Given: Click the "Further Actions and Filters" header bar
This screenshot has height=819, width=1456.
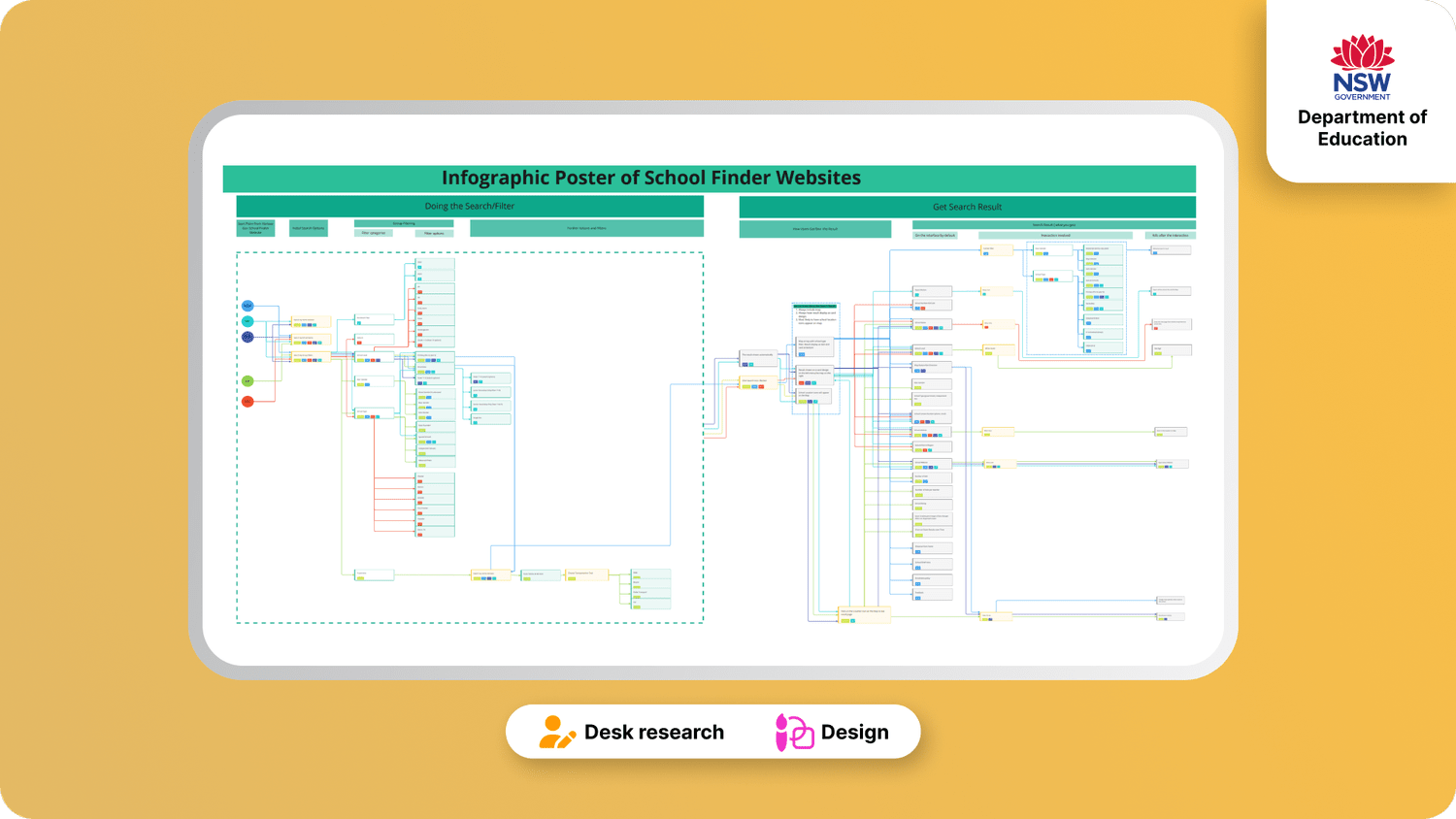Looking at the screenshot, I should 586,228.
